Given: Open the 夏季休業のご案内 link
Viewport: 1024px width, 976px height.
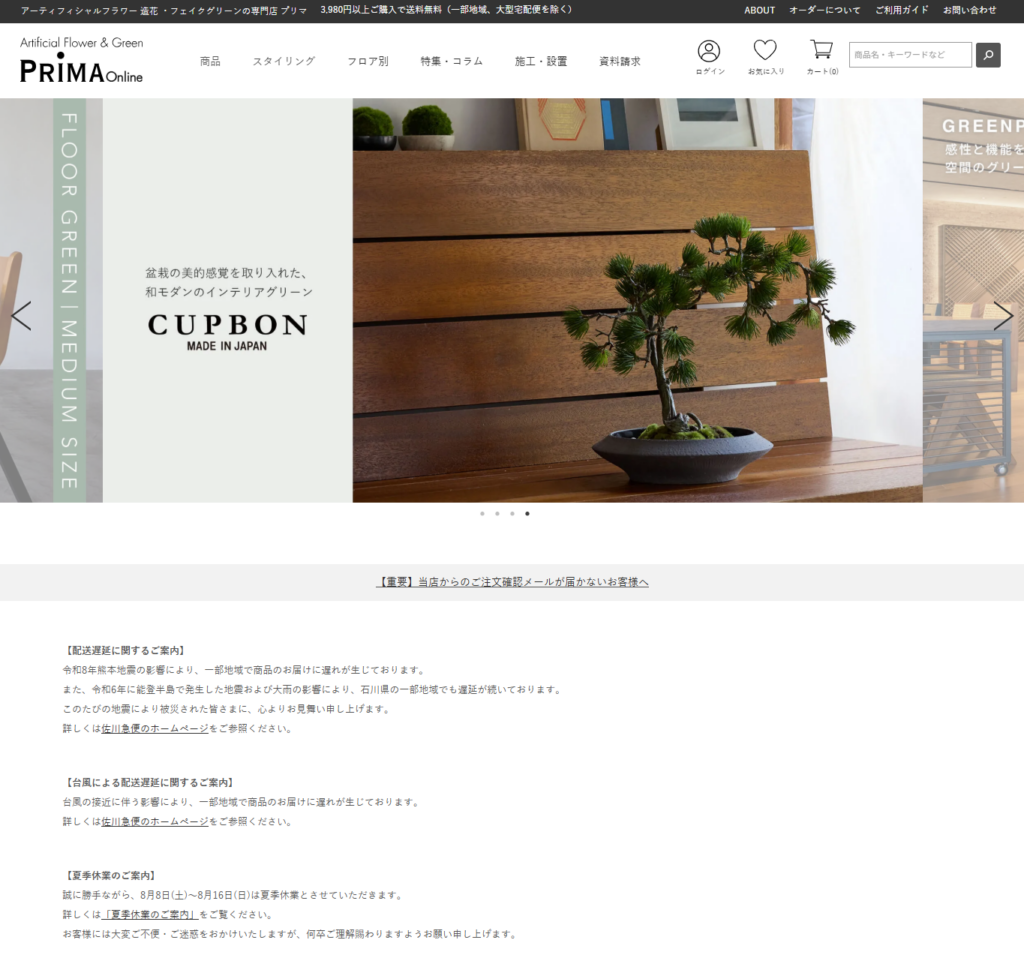Looking at the screenshot, I should (x=150, y=915).
